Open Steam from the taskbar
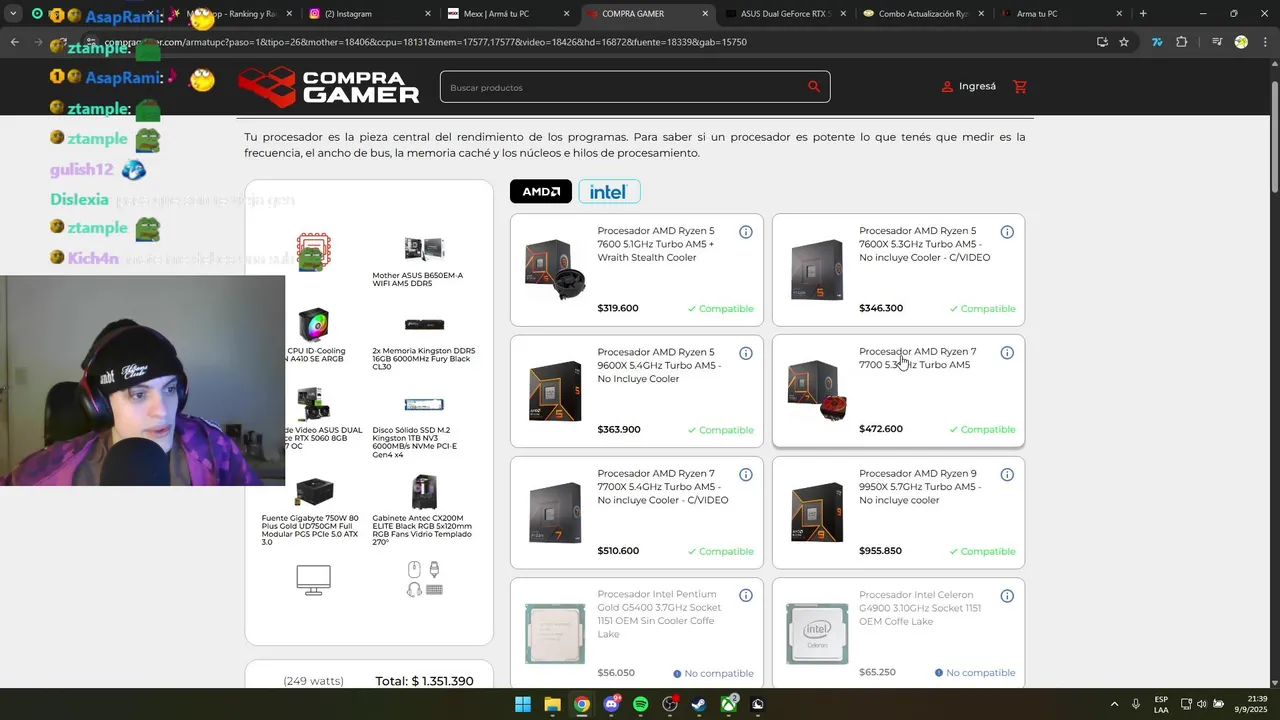Image resolution: width=1280 pixels, height=720 pixels. click(x=699, y=704)
